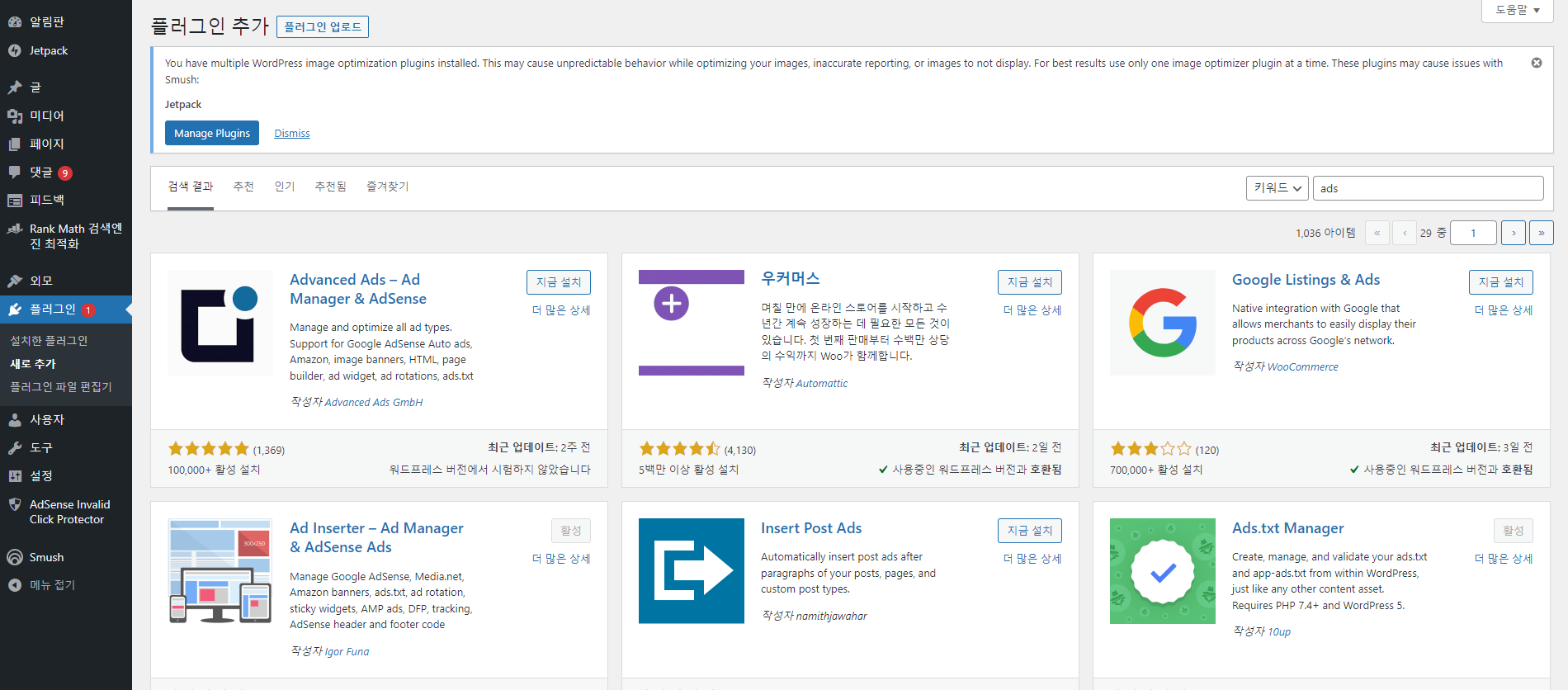Open the 플러그인 plug icon
Image resolution: width=1568 pixels, height=690 pixels.
click(x=15, y=310)
